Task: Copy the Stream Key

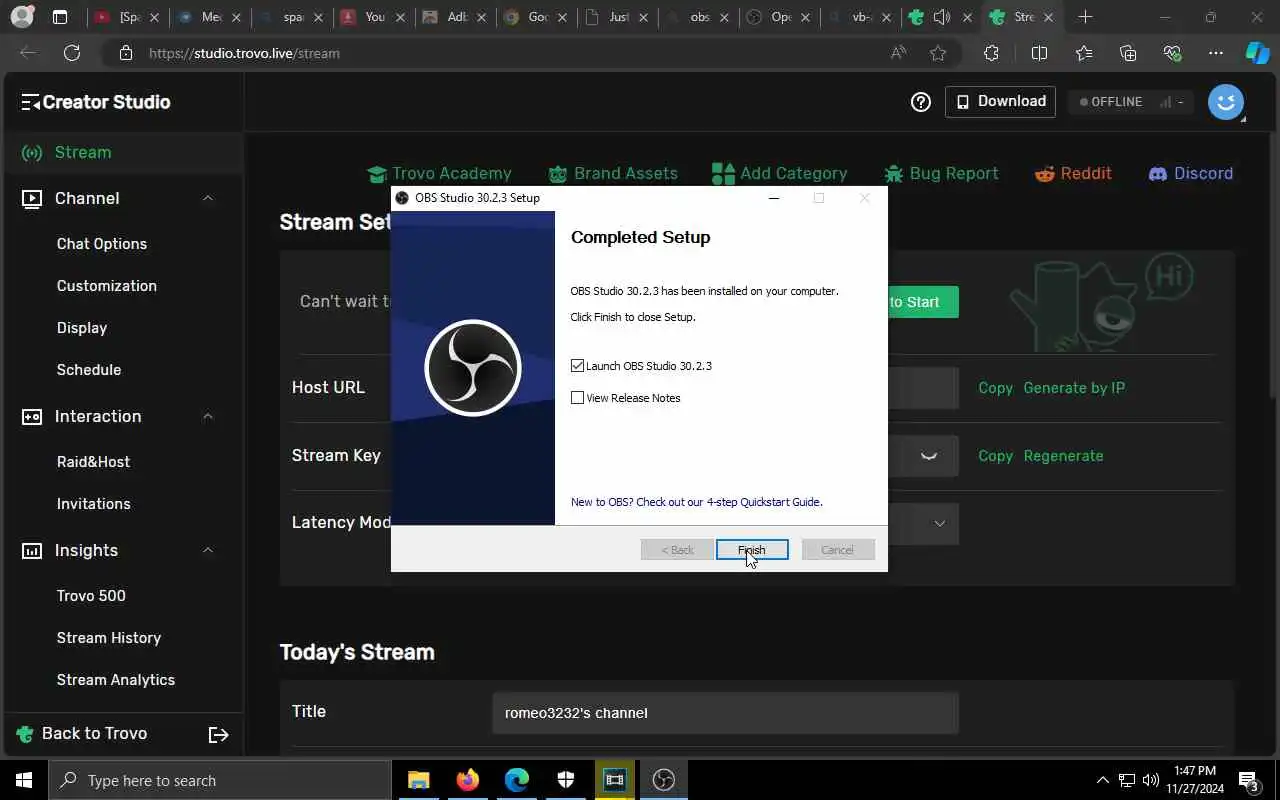Action: click(x=995, y=456)
